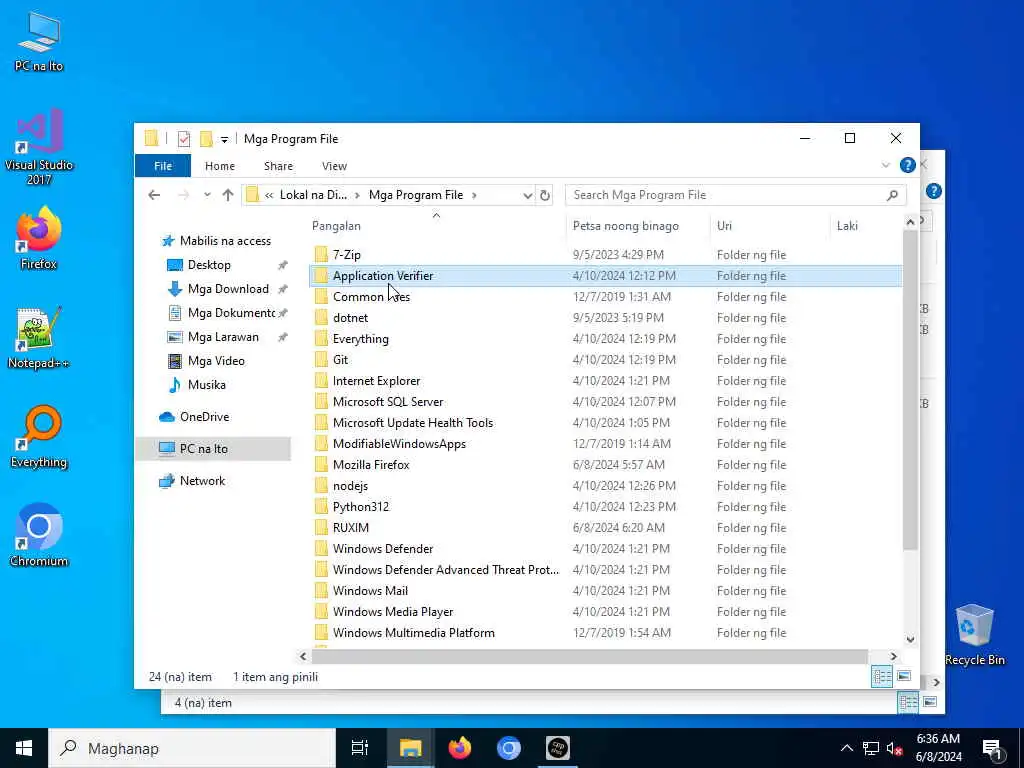1024x768 pixels.
Task: Open the Windows Start menu
Action: tap(24, 748)
